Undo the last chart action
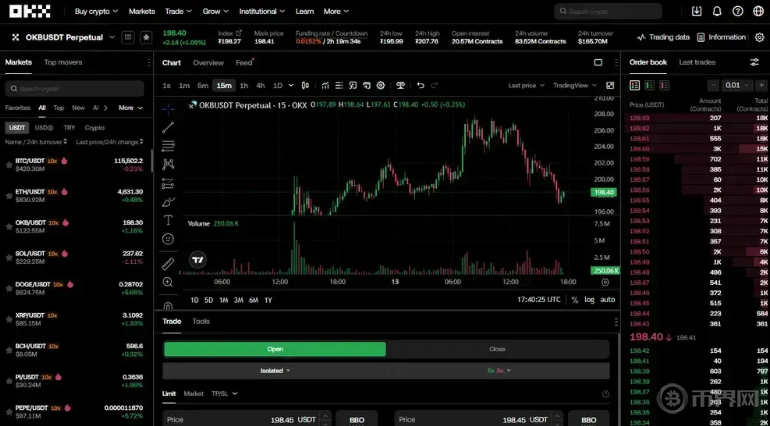This screenshot has width=770, height=426. (x=420, y=85)
